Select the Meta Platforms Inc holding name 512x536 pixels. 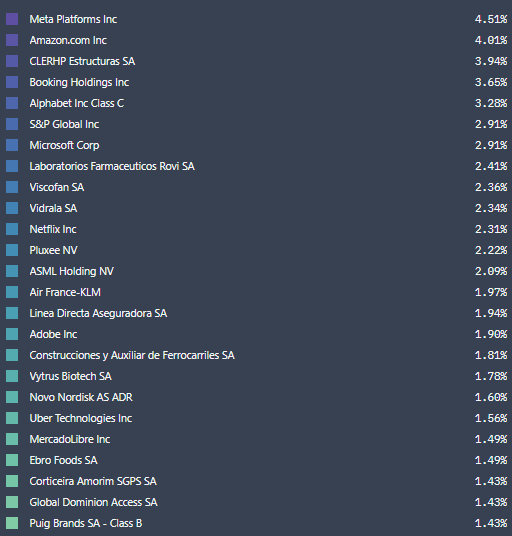(x=73, y=19)
